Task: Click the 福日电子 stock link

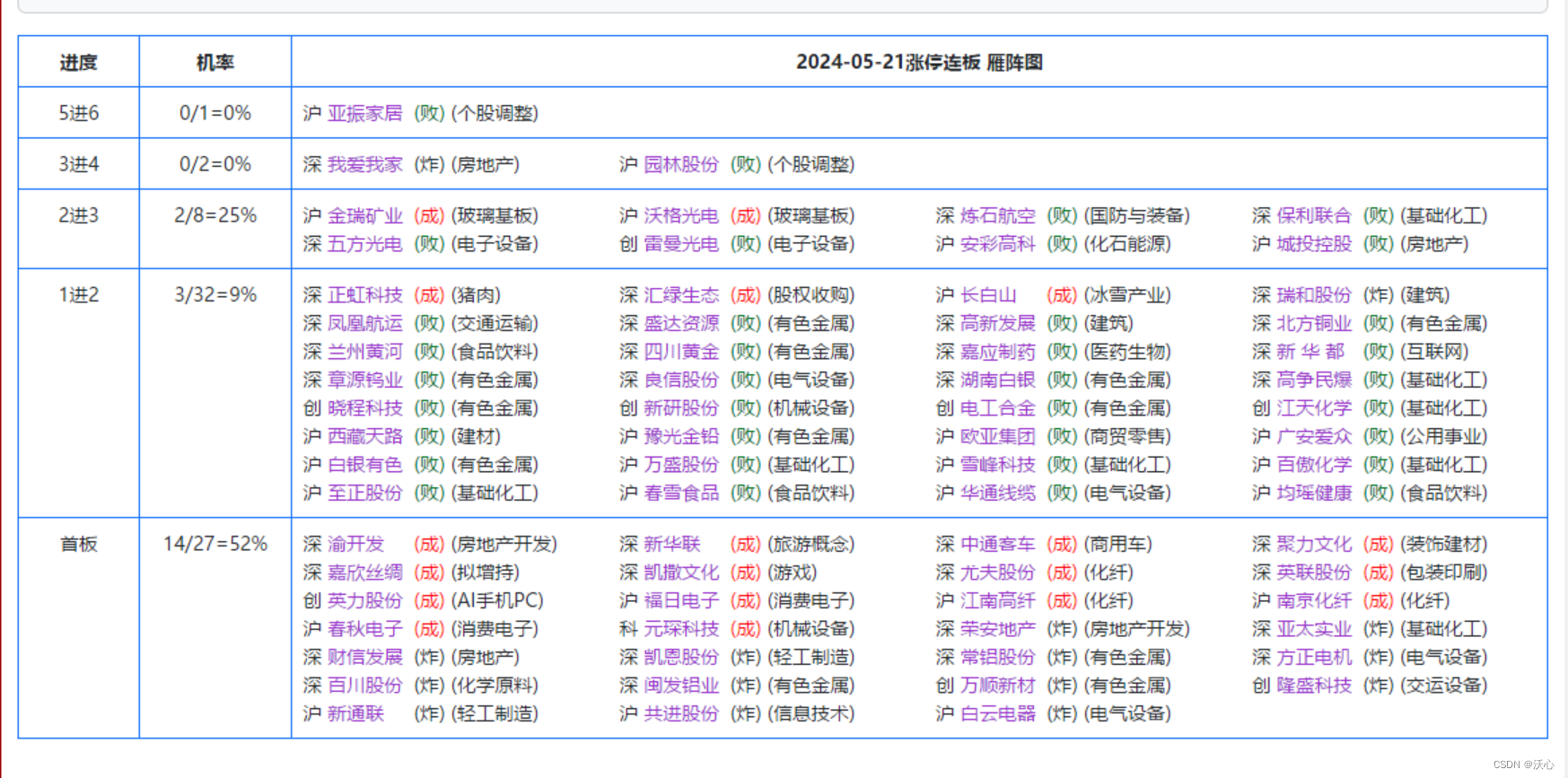Action: 681,601
